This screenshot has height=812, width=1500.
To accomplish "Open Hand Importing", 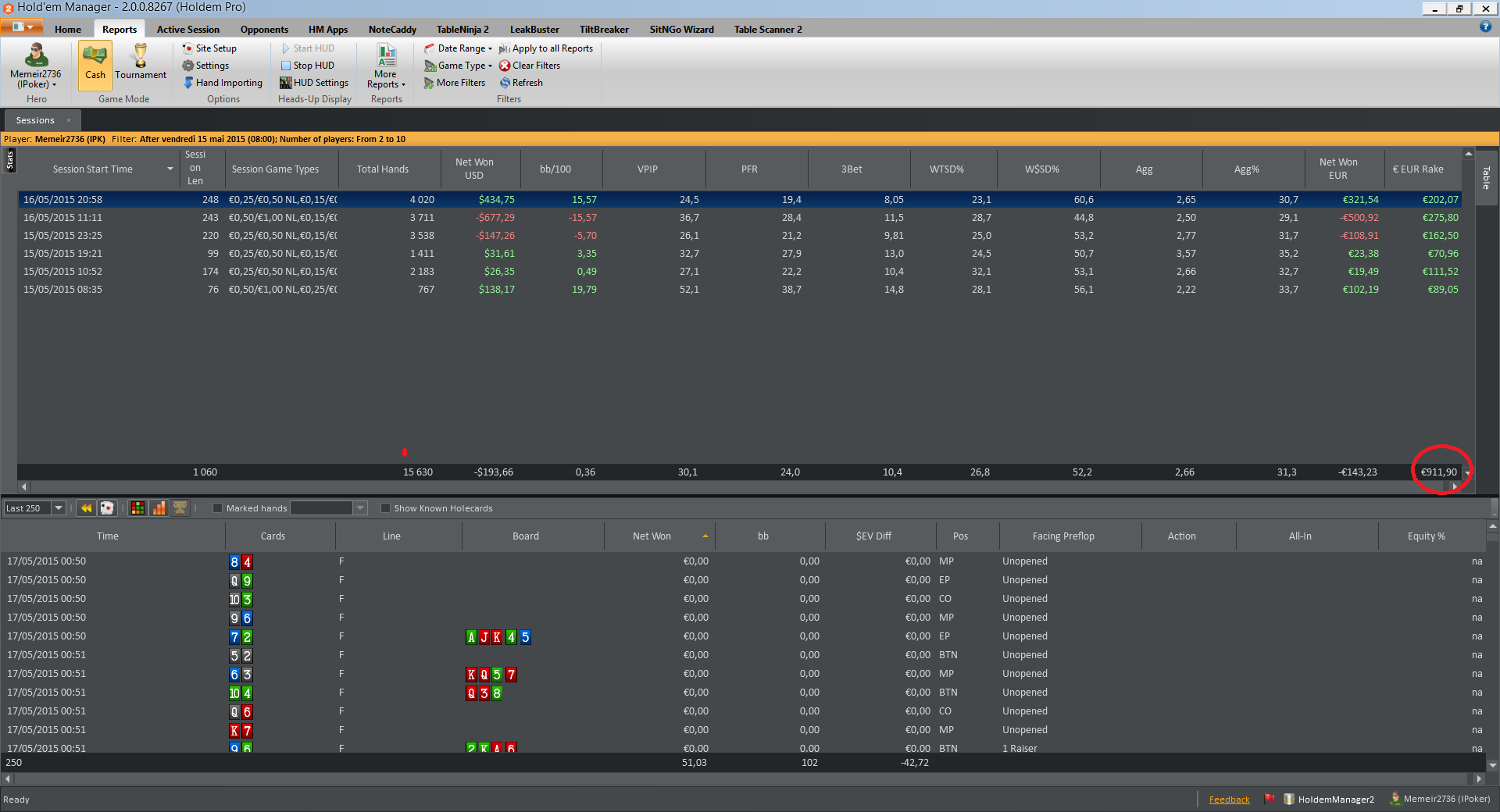I will point(223,83).
